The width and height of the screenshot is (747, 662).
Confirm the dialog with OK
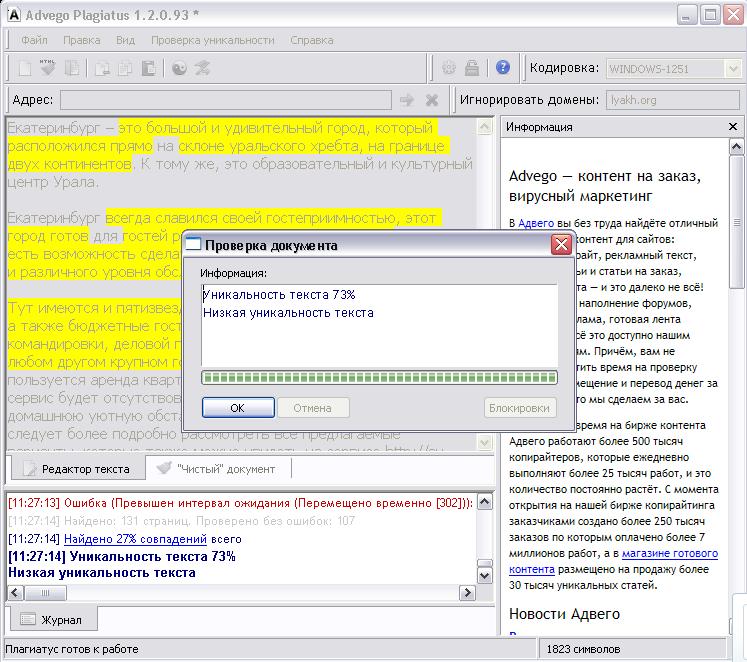coord(238,408)
